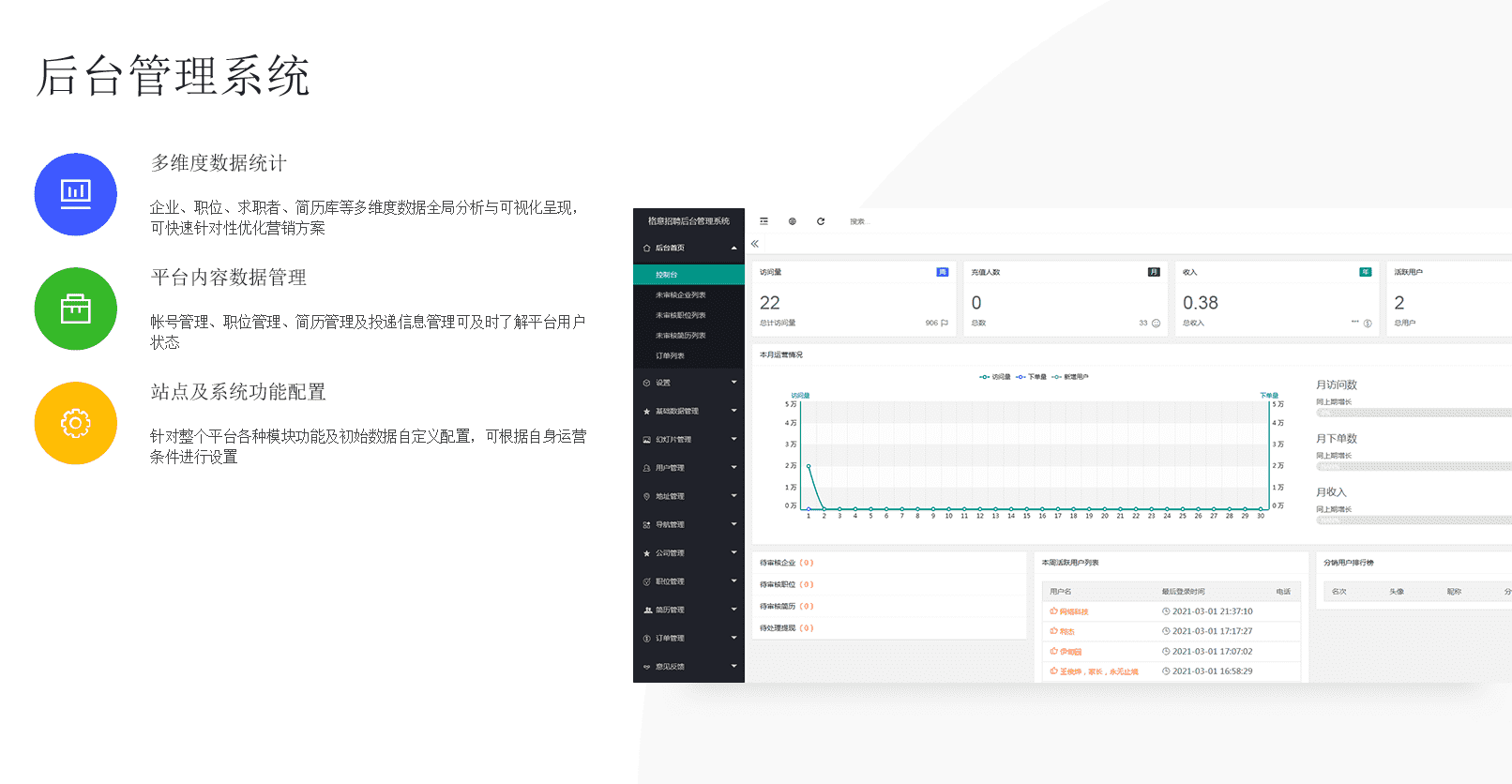Click the home icon beside 后台首页

point(647,248)
